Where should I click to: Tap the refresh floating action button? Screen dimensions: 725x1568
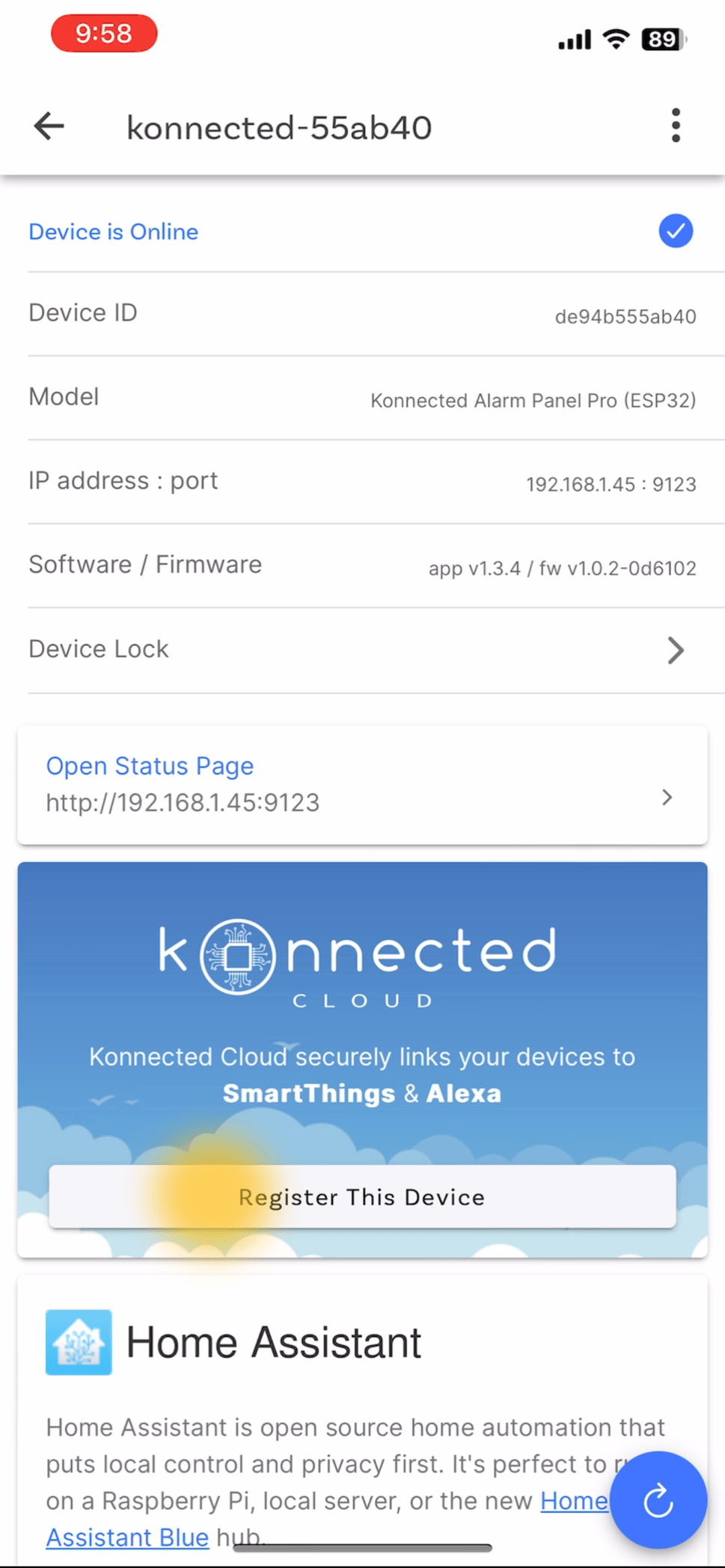click(x=658, y=1501)
